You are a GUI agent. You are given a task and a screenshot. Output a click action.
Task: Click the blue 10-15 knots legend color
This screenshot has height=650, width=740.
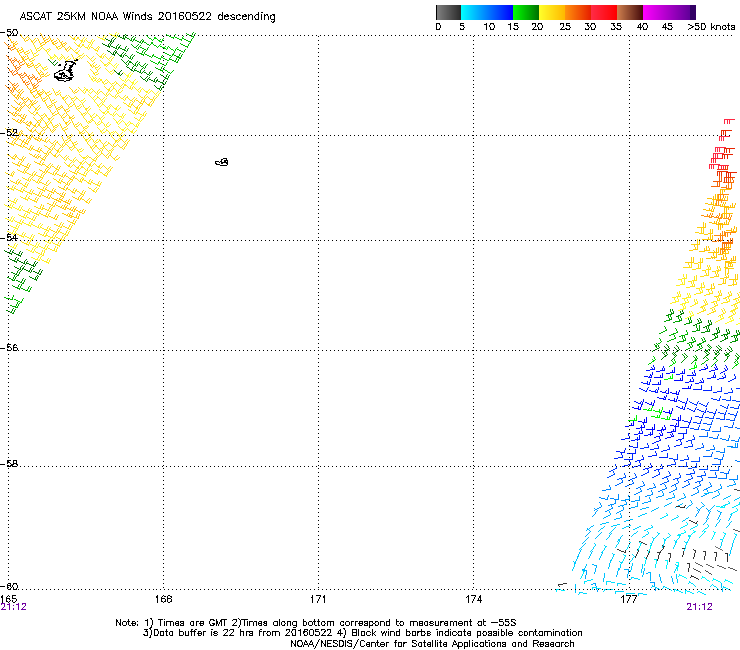500,12
